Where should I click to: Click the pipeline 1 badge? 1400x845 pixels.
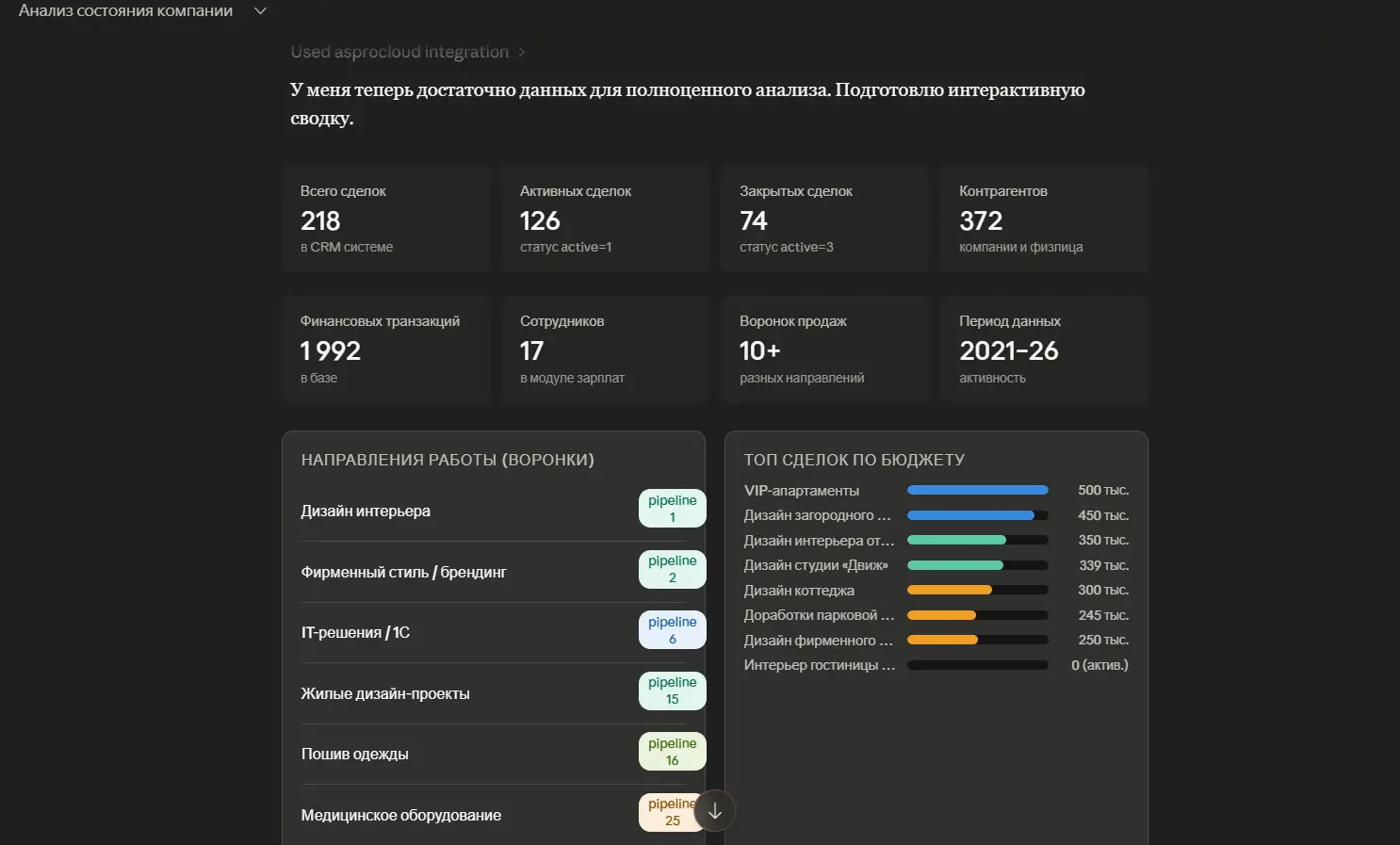point(672,509)
